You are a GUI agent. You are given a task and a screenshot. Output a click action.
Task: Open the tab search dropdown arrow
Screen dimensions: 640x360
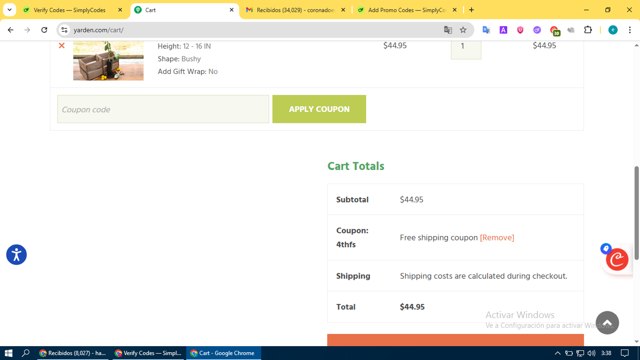[9, 10]
